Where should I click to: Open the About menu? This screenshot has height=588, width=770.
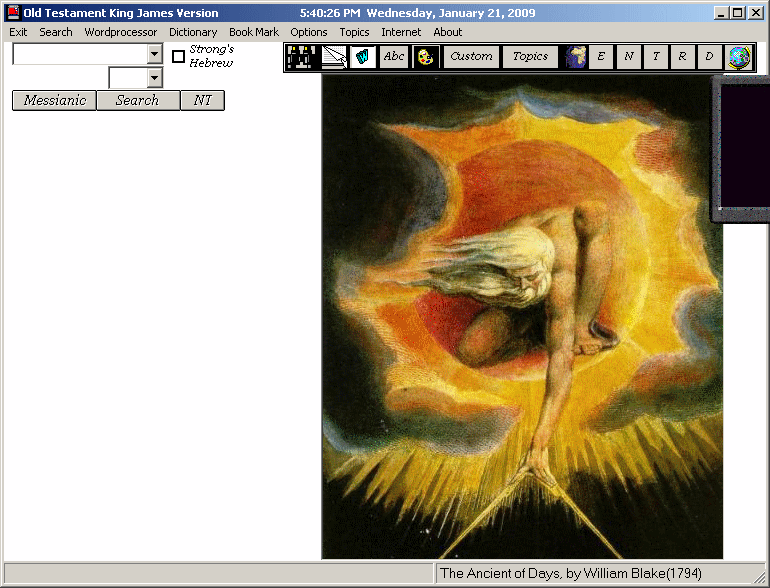pos(447,32)
